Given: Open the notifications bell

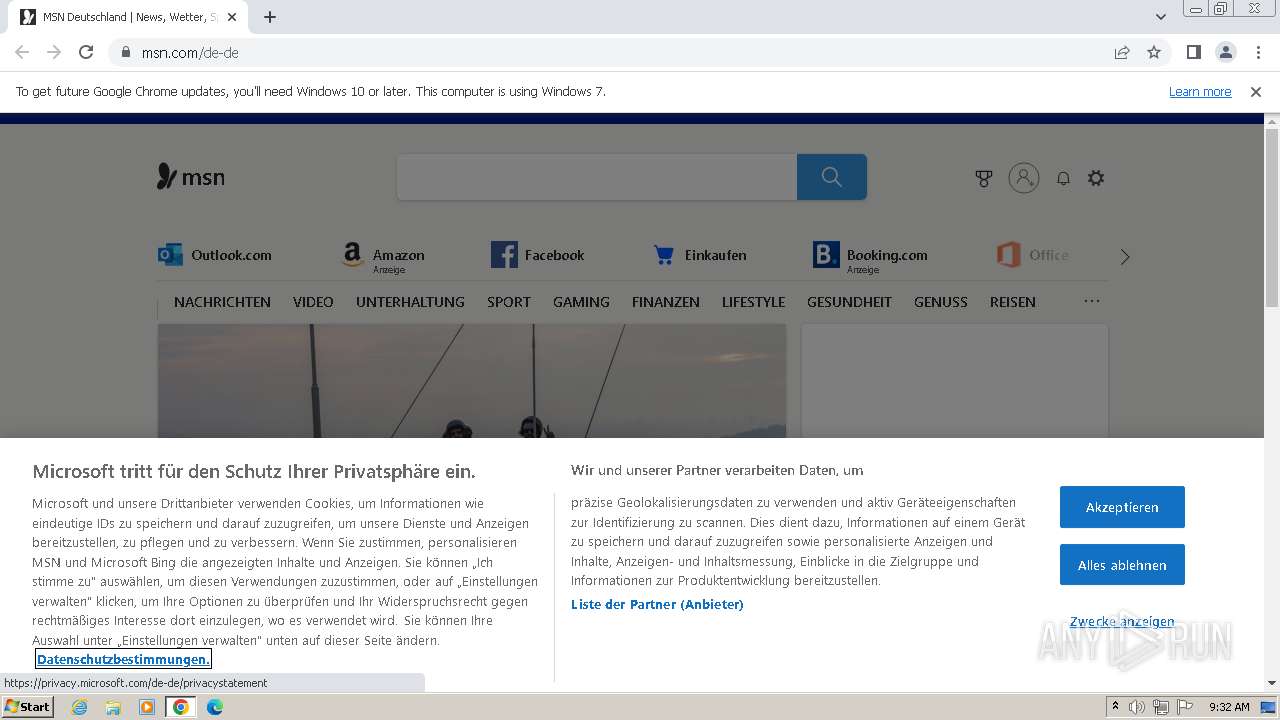Looking at the screenshot, I should [1063, 178].
